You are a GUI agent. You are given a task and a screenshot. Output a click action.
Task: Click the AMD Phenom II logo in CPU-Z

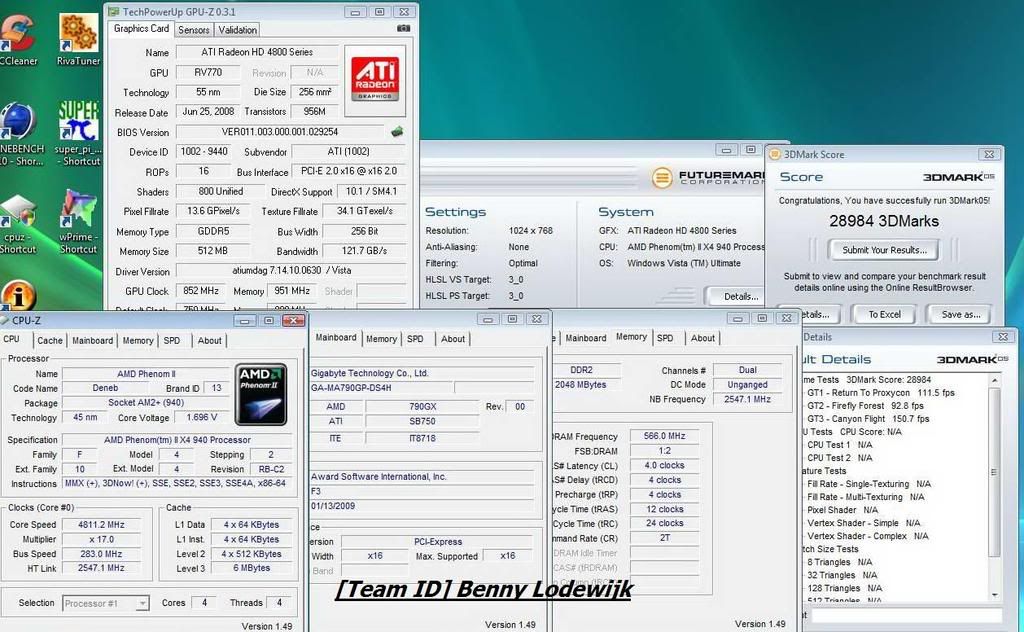click(x=261, y=394)
